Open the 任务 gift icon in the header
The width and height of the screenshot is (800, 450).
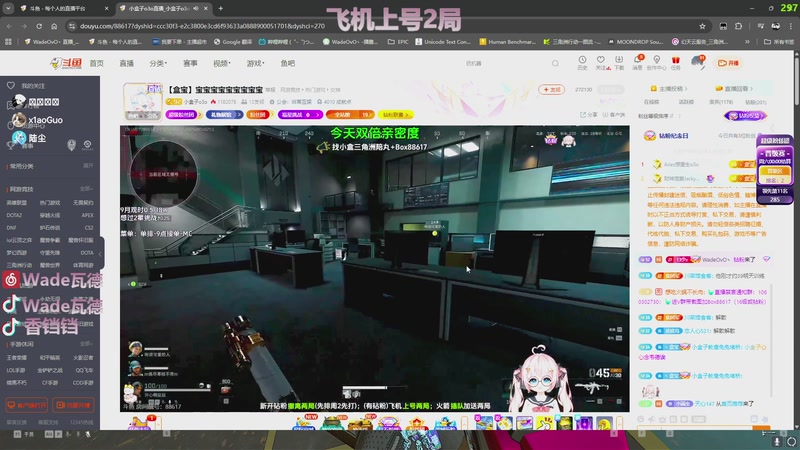point(676,62)
